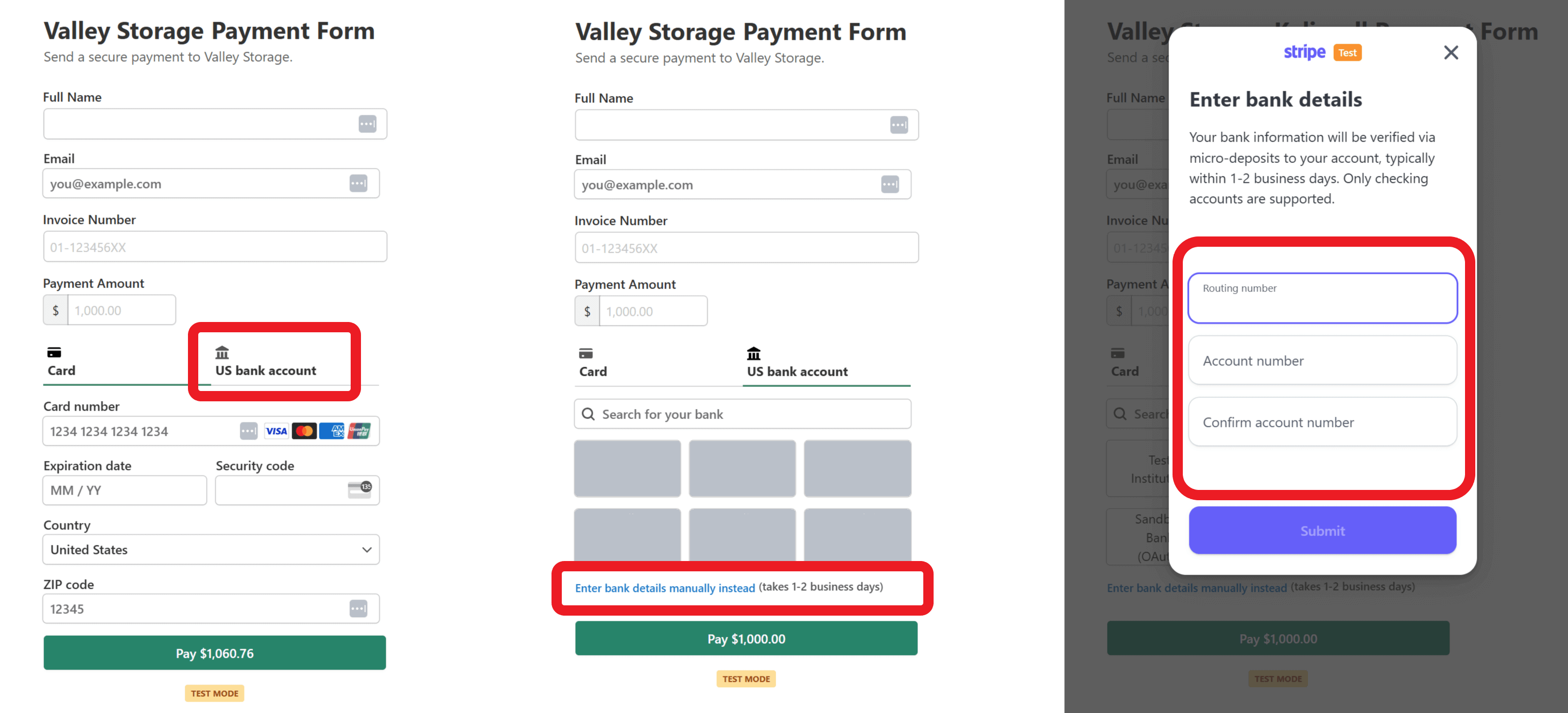The image size is (1568, 713).
Task: Click autofill icon in ZIP code field
Action: (x=358, y=608)
